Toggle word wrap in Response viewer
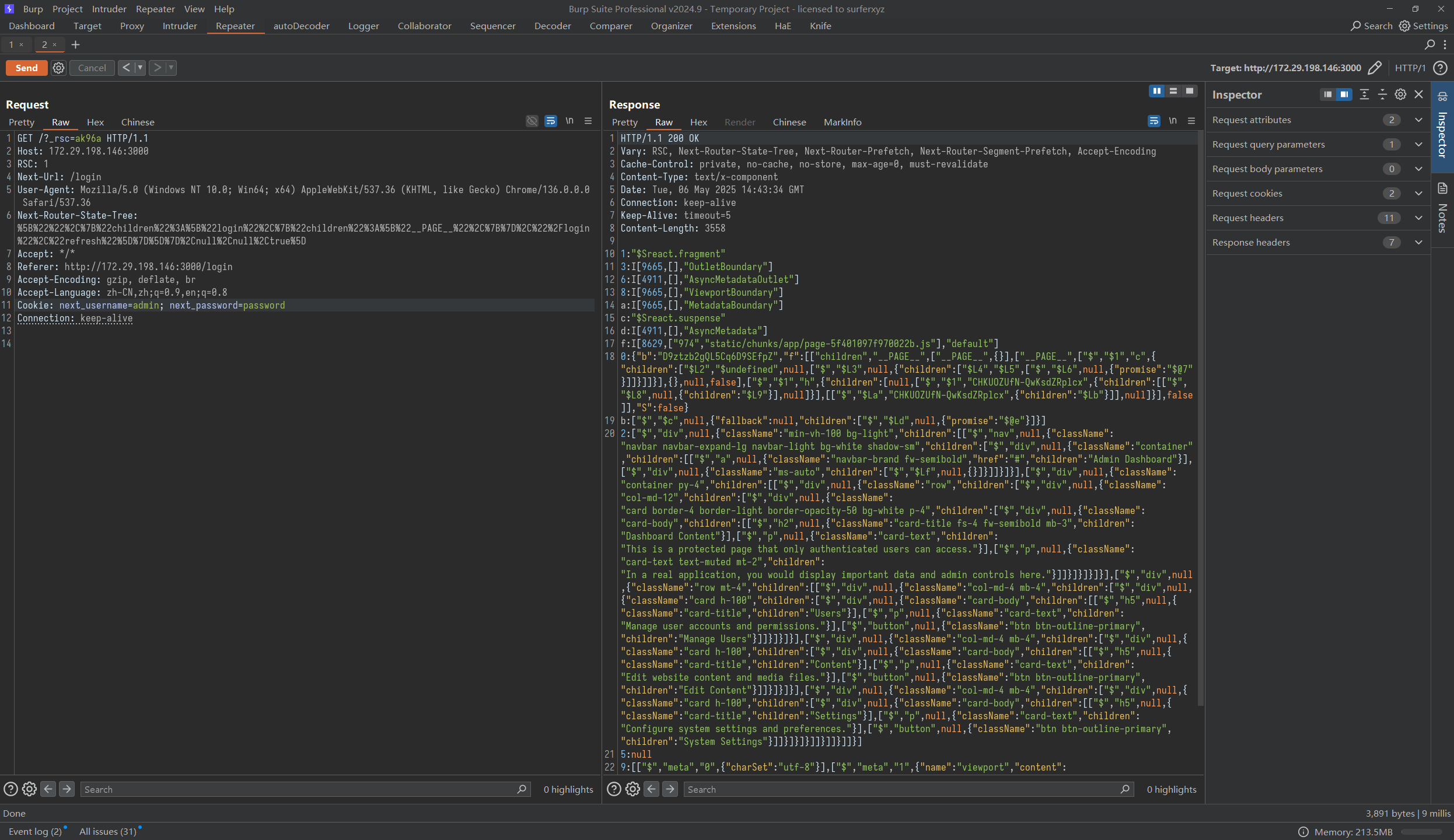 tap(1154, 121)
